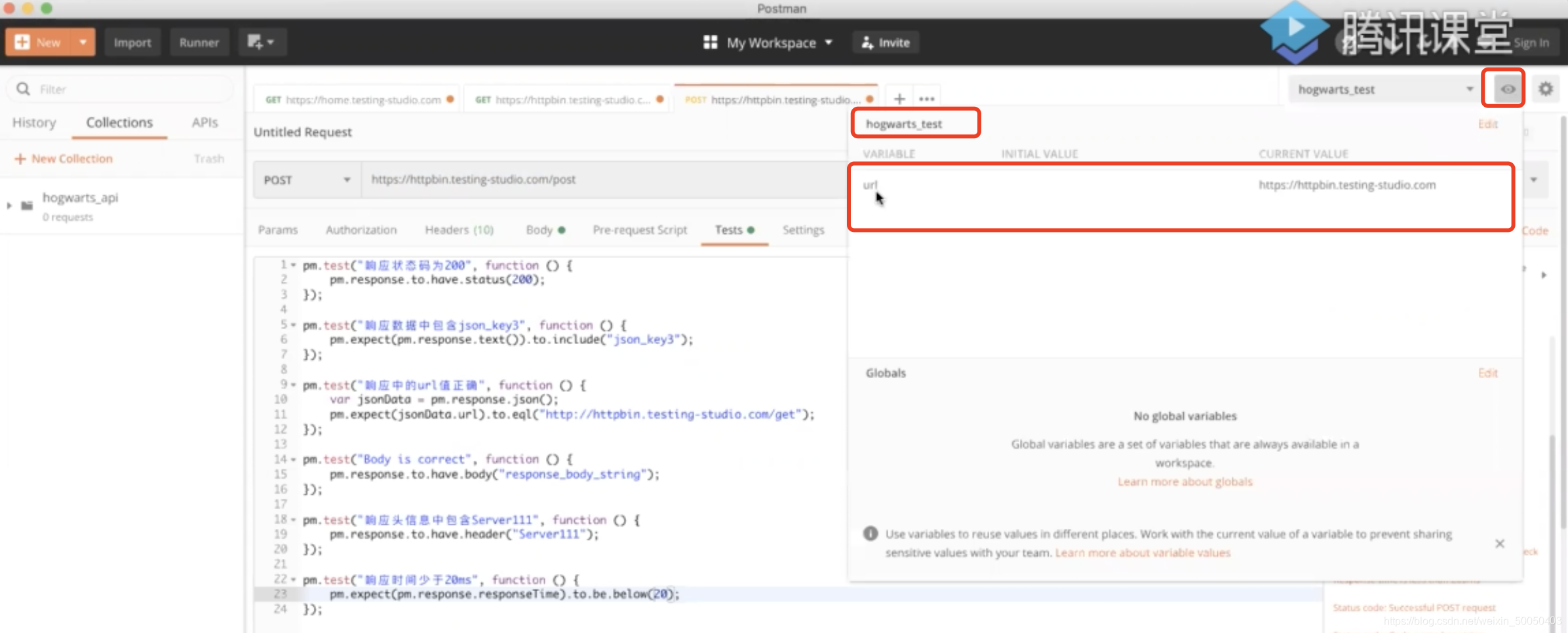Select the hogwarts_api collection folder icon
1568x633 pixels.
point(27,206)
